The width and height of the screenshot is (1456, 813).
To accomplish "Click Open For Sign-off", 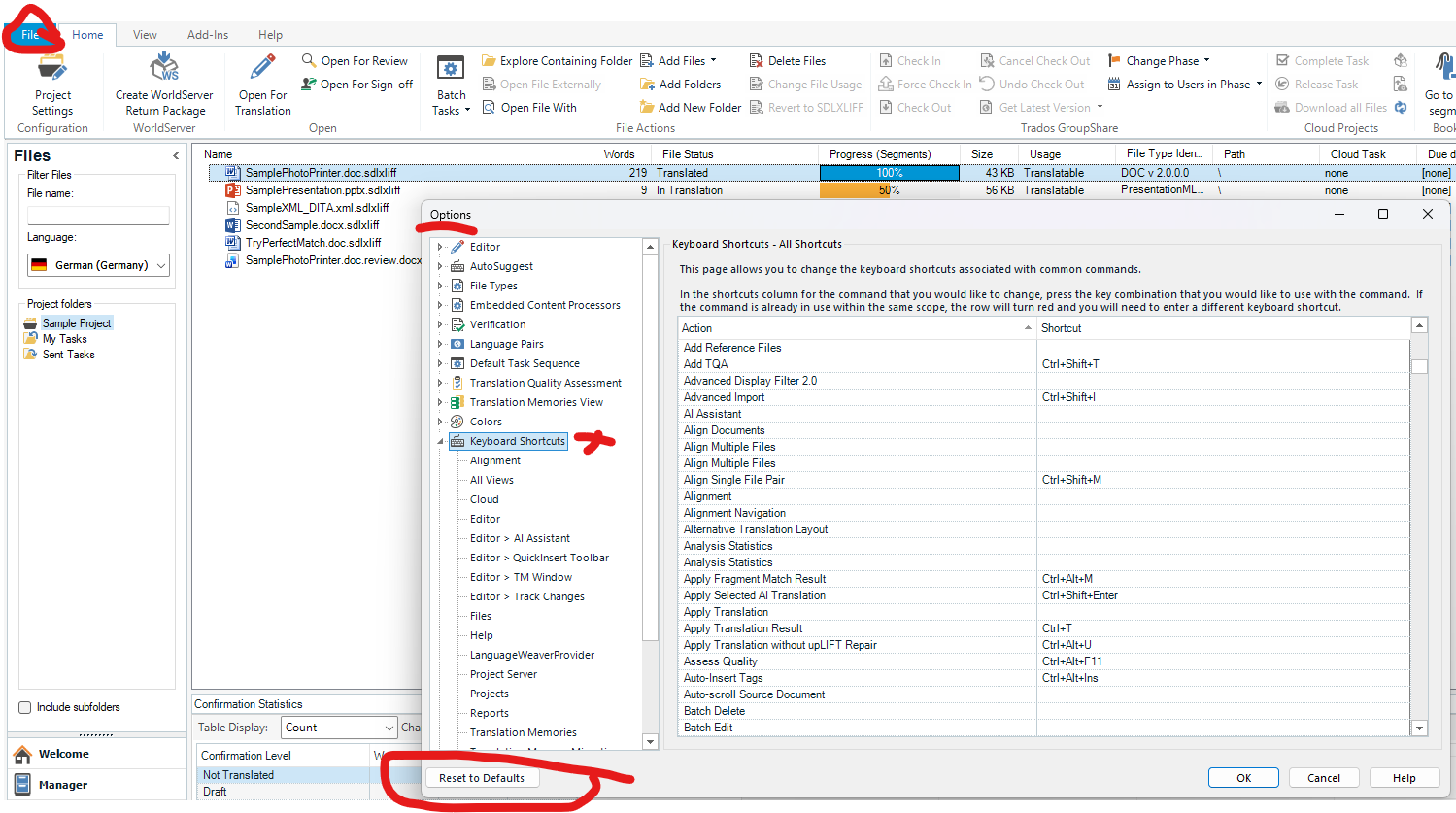I will pos(356,85).
